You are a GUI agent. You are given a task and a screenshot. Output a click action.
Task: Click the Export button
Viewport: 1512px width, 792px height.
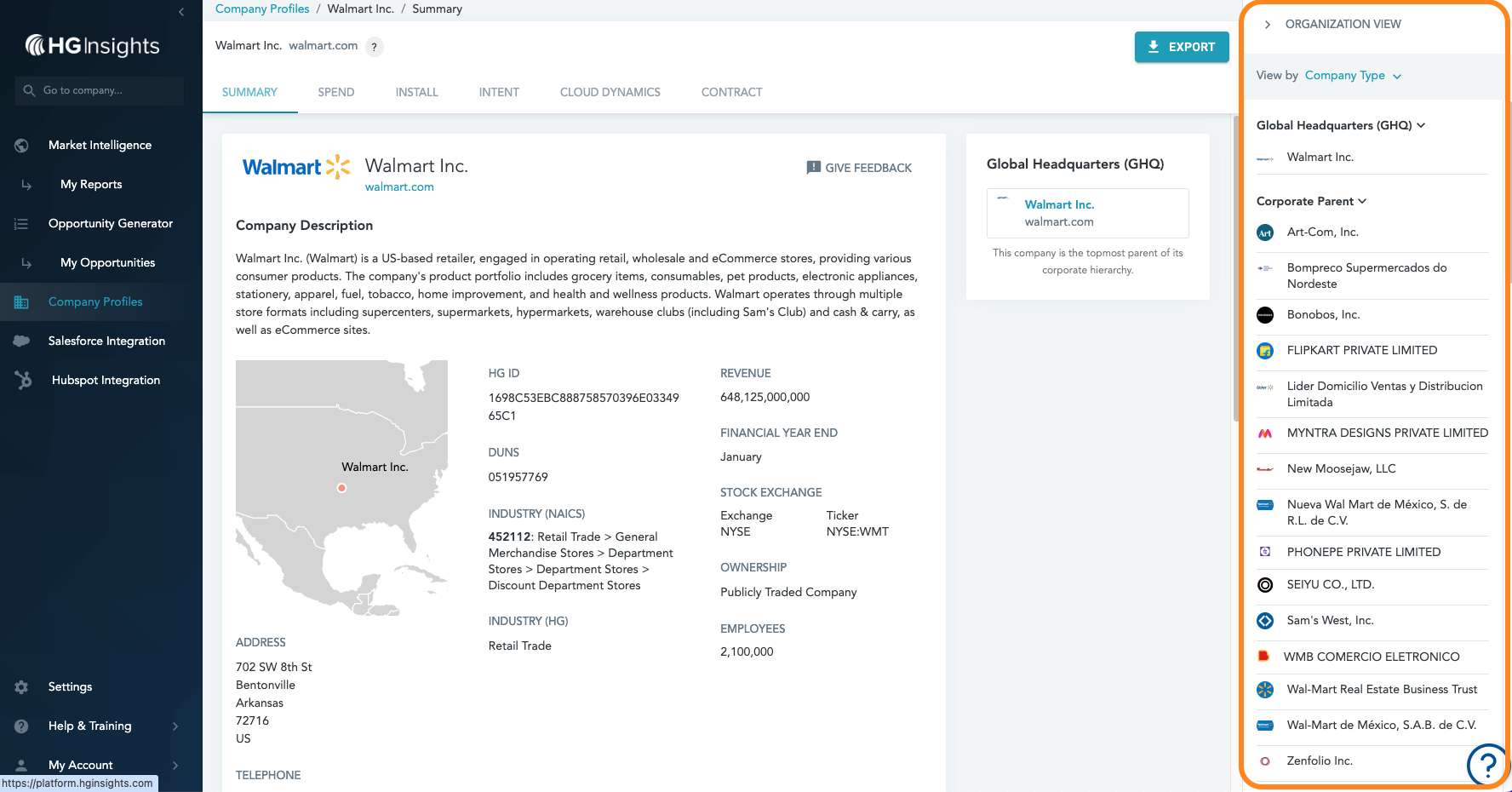pos(1182,47)
